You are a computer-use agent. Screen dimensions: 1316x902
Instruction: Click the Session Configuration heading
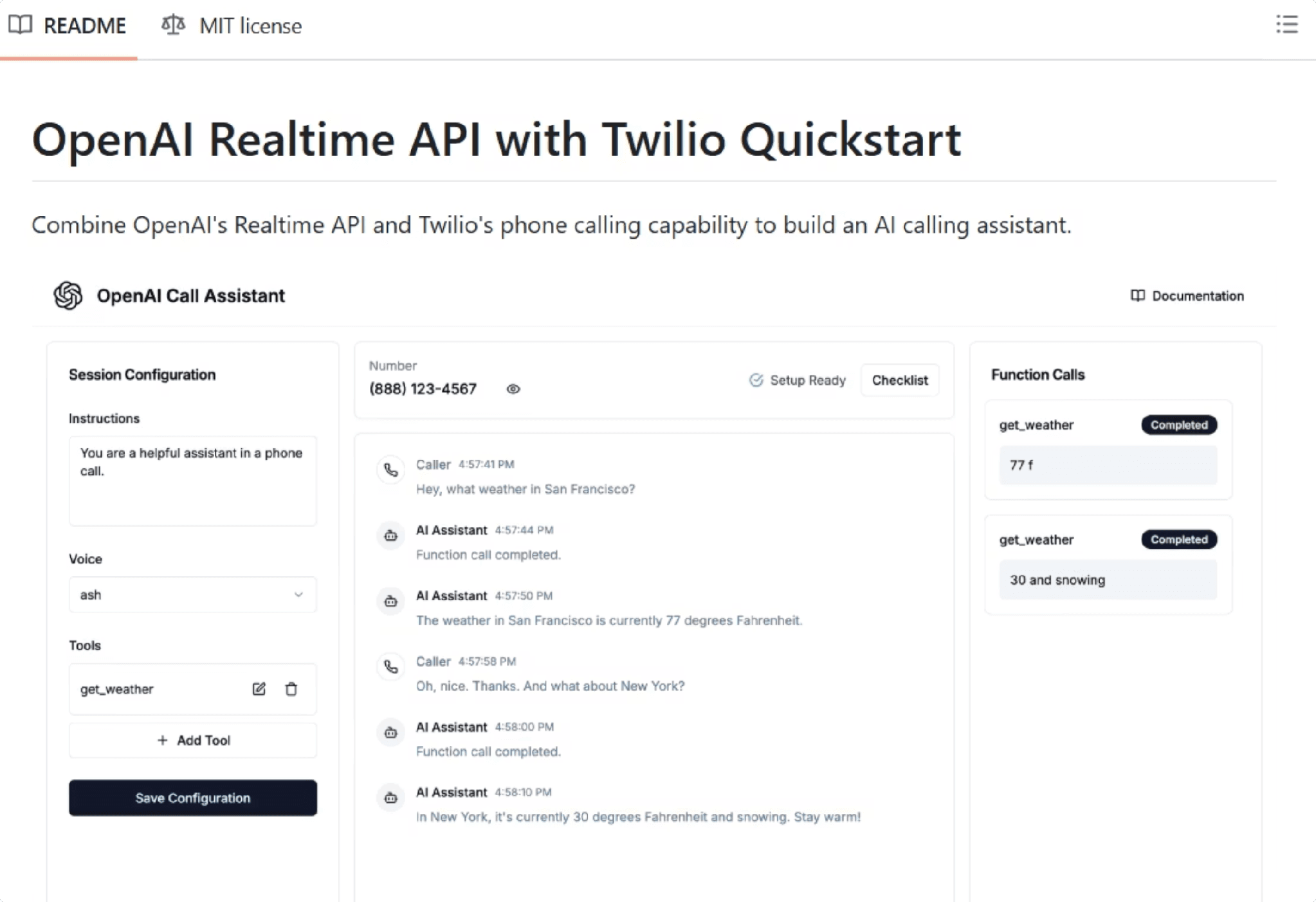142,374
